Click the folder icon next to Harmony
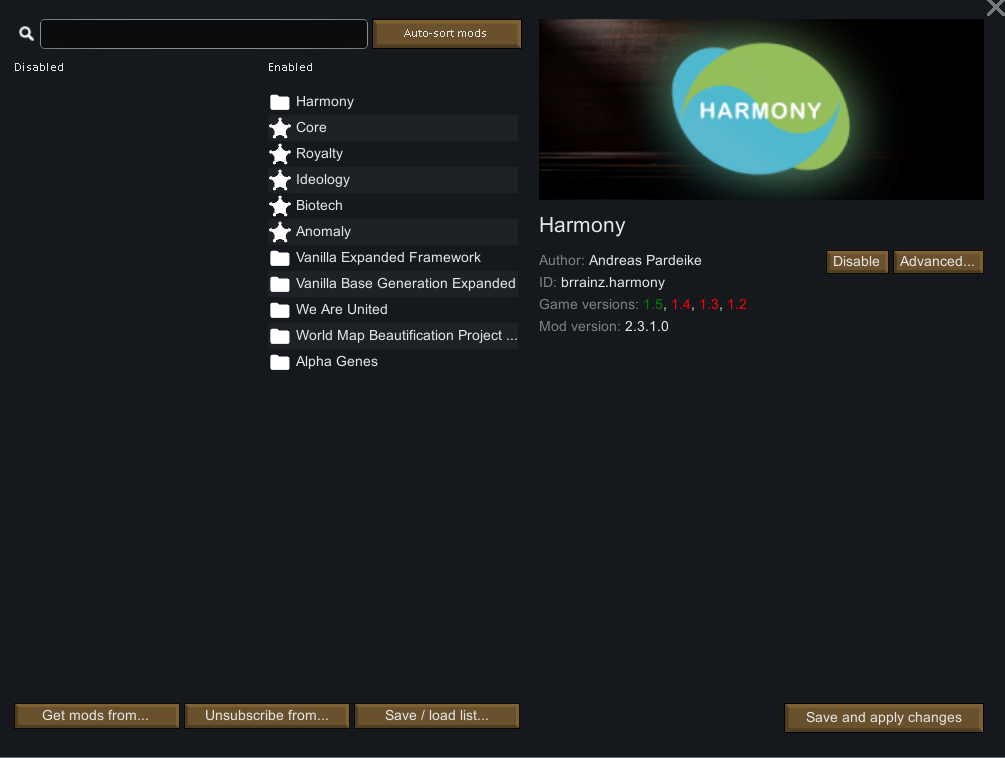Image resolution: width=1005 pixels, height=758 pixels. [280, 102]
